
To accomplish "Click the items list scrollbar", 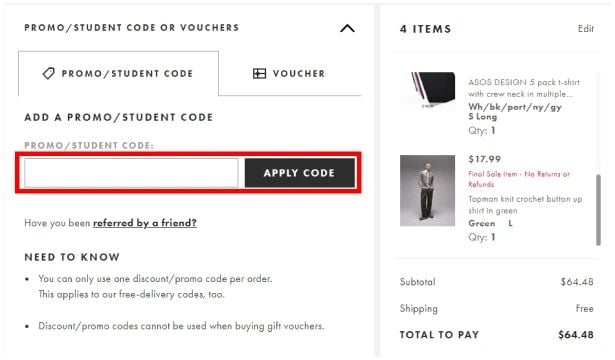I will pyautogui.click(x=598, y=210).
